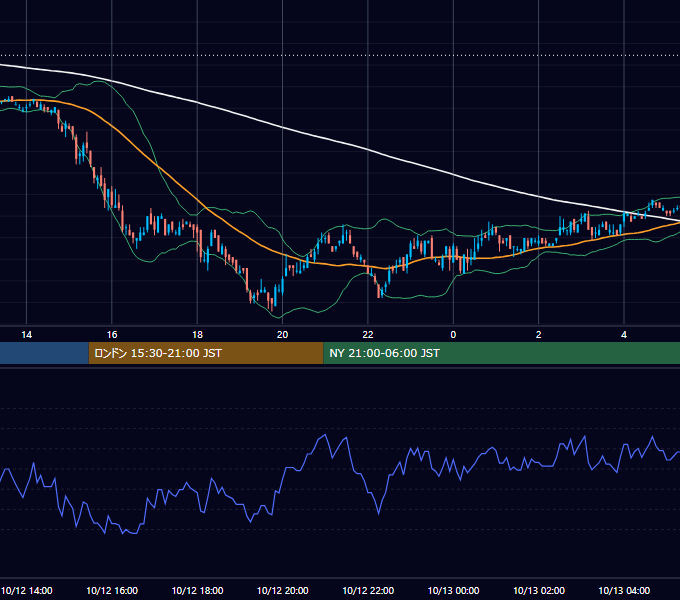680x600 pixels.
Task: Click the 10/13 02:00 date label
Action: point(539,590)
